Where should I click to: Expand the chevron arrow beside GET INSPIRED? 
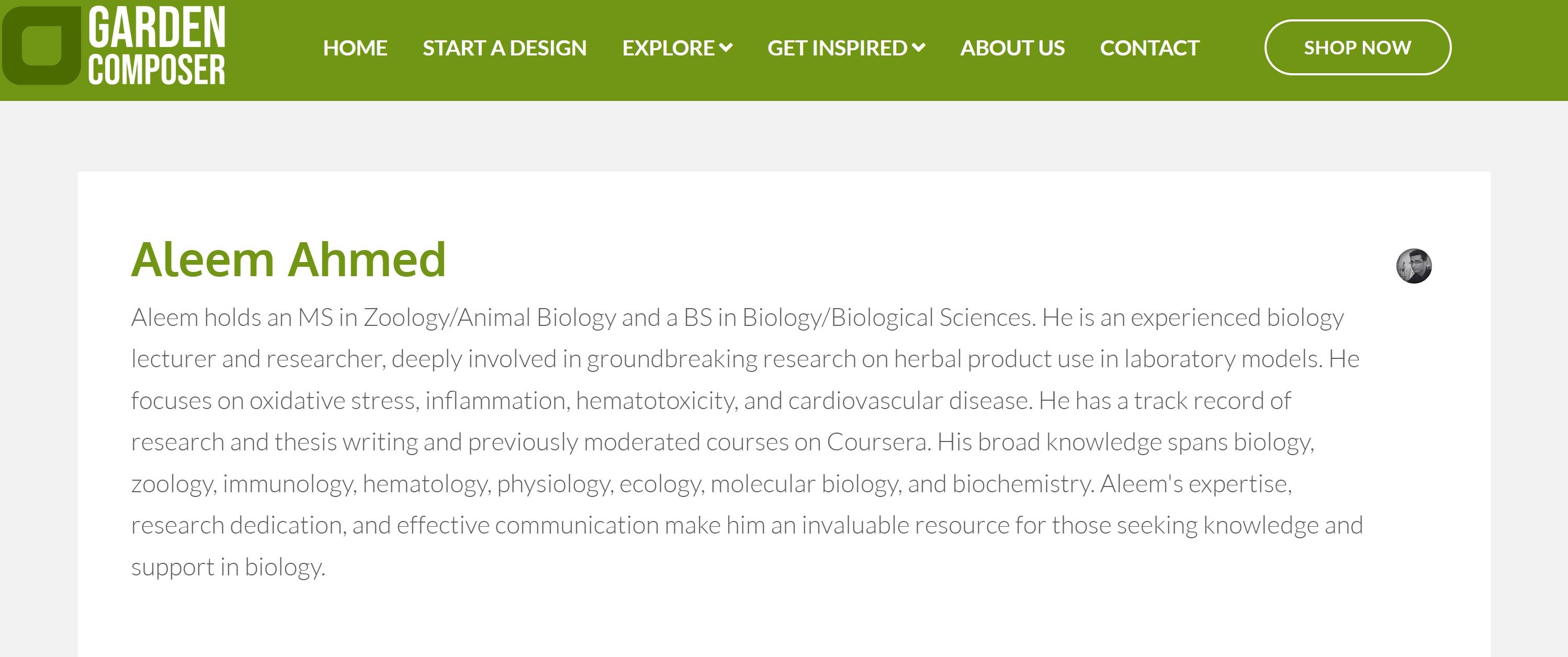[x=919, y=48]
